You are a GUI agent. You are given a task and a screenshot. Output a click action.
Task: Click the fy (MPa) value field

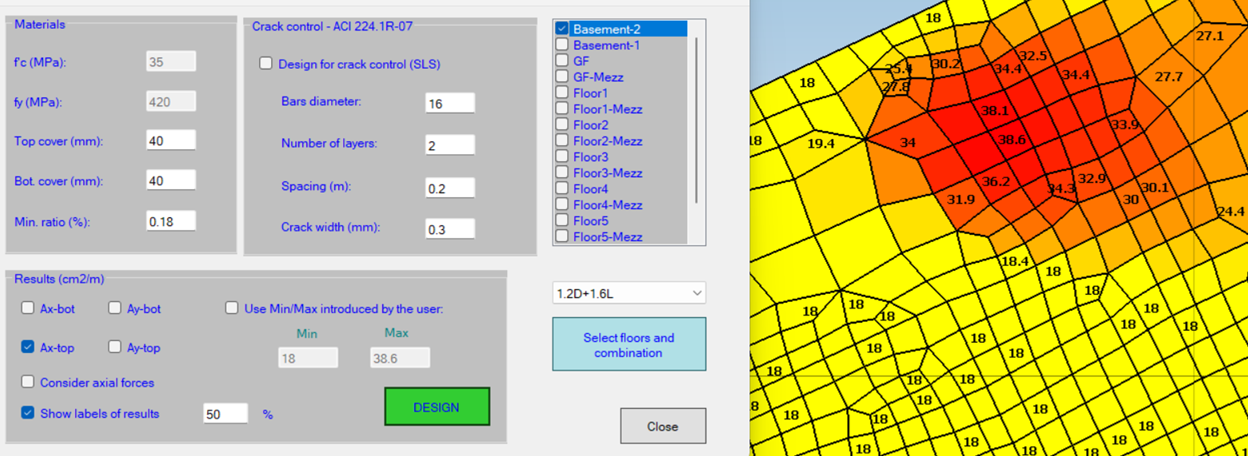pyautogui.click(x=171, y=101)
